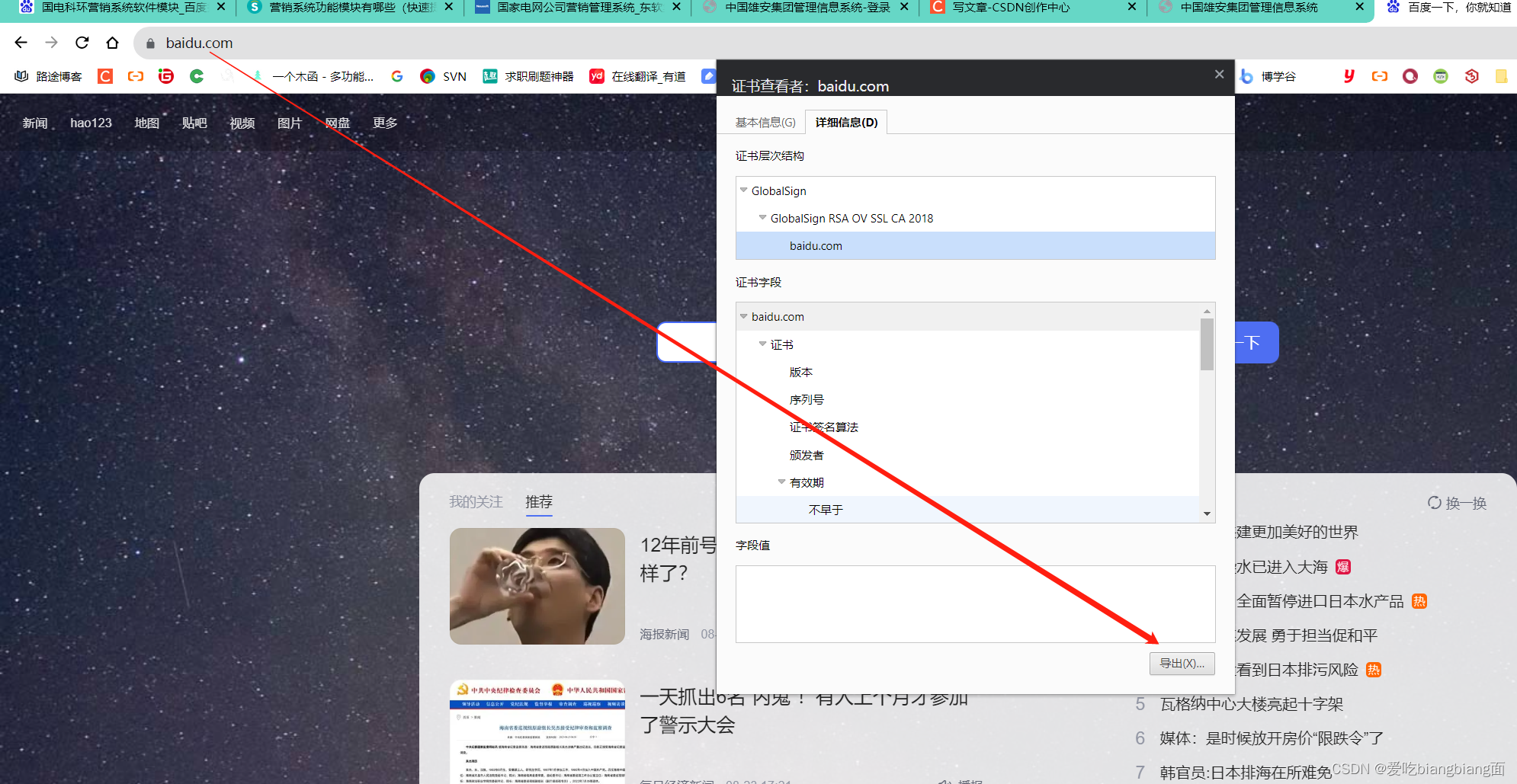
Task: Select the 推荐 feed tab
Action: (539, 501)
